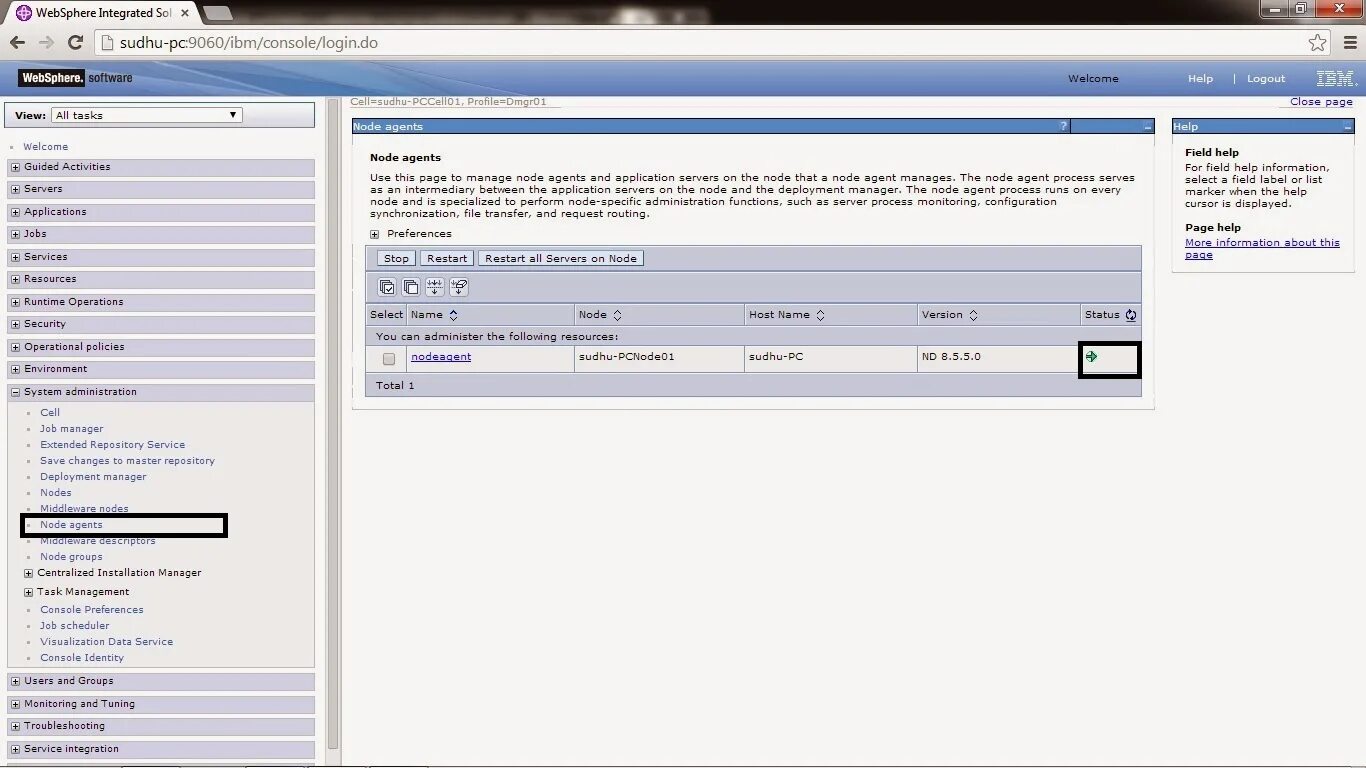
Task: Click the Clear Filter Value icon
Action: [459, 287]
